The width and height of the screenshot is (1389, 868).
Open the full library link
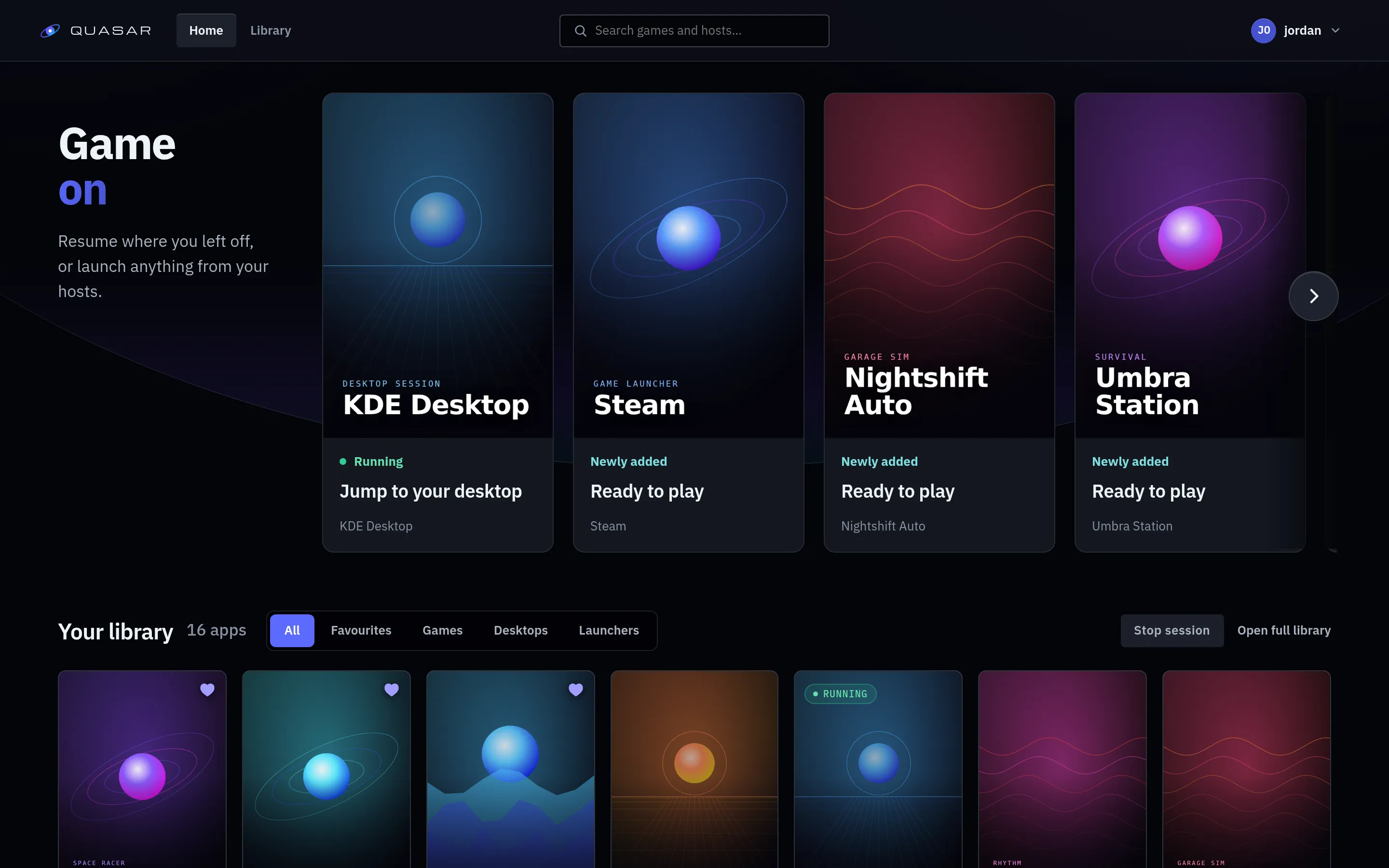click(1284, 630)
